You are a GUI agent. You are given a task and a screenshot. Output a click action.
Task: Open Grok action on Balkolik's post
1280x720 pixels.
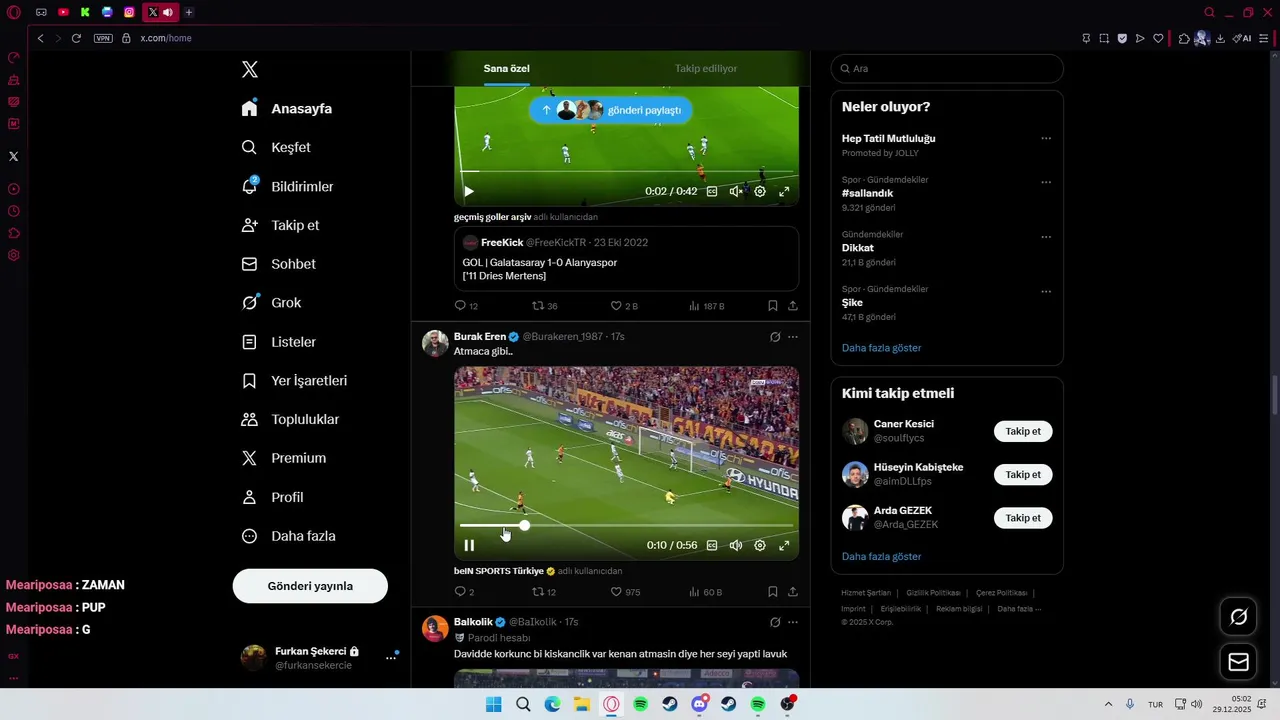point(775,622)
